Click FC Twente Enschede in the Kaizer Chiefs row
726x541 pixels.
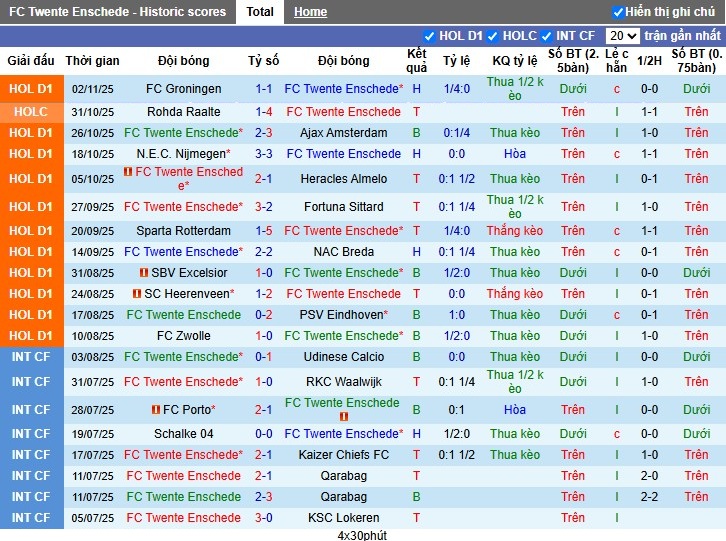(x=183, y=455)
